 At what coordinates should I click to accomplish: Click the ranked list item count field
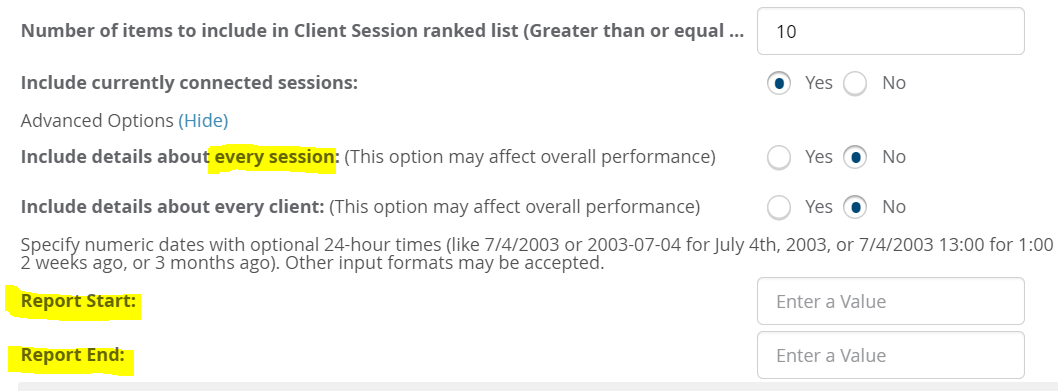891,31
